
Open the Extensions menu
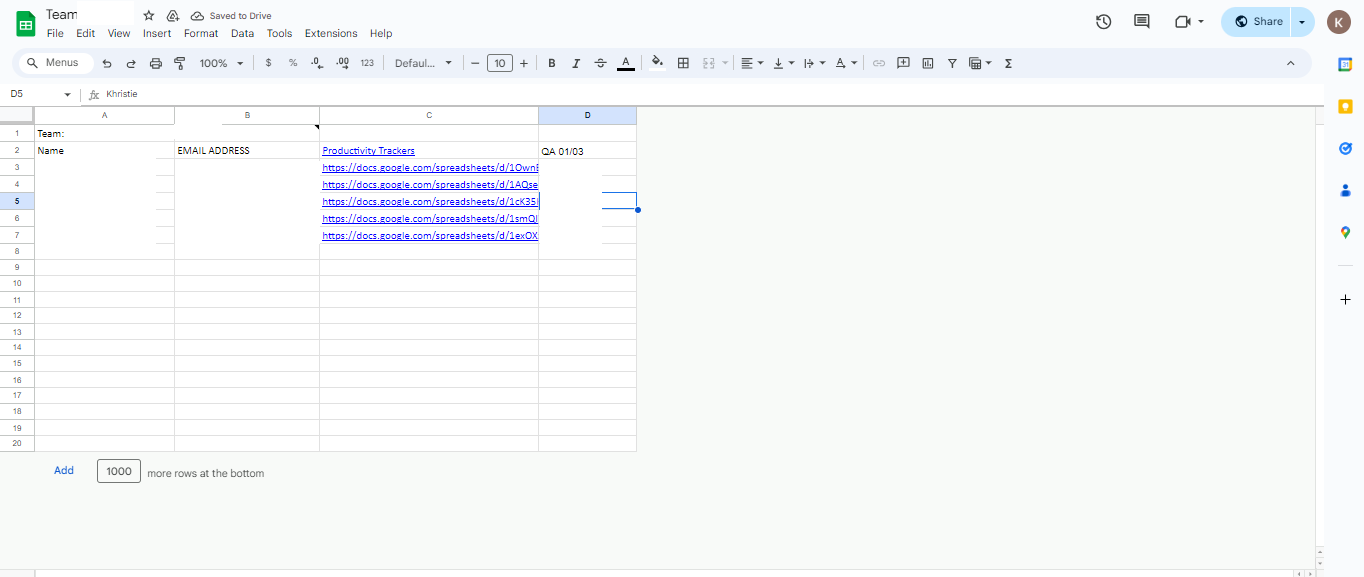pos(331,33)
